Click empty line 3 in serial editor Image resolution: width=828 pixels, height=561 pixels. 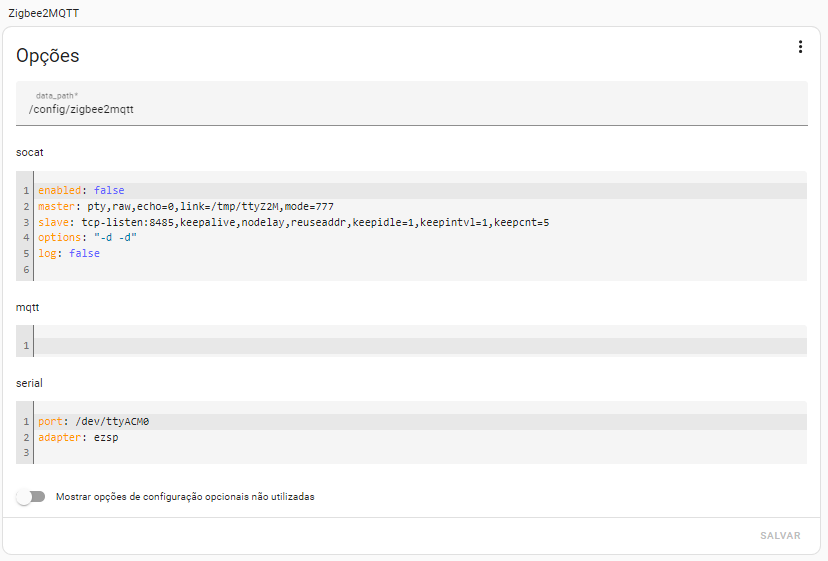[x=420, y=452]
